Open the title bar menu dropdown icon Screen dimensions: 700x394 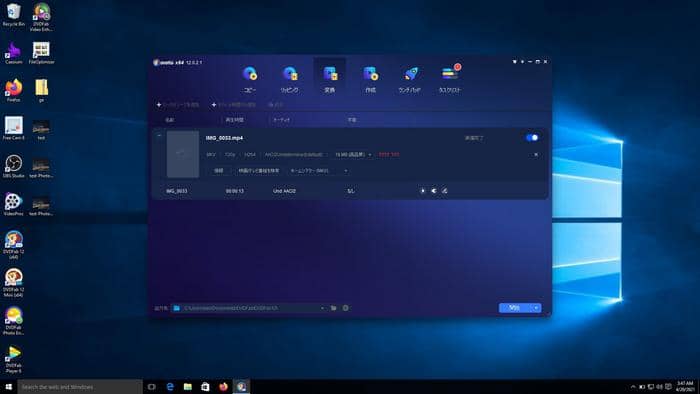(522, 62)
